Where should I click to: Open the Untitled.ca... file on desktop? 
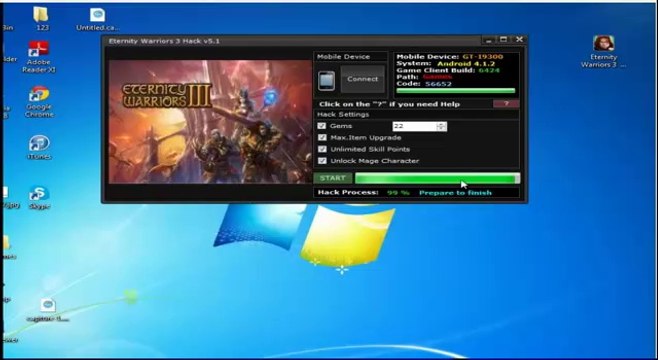pyautogui.click(x=97, y=19)
